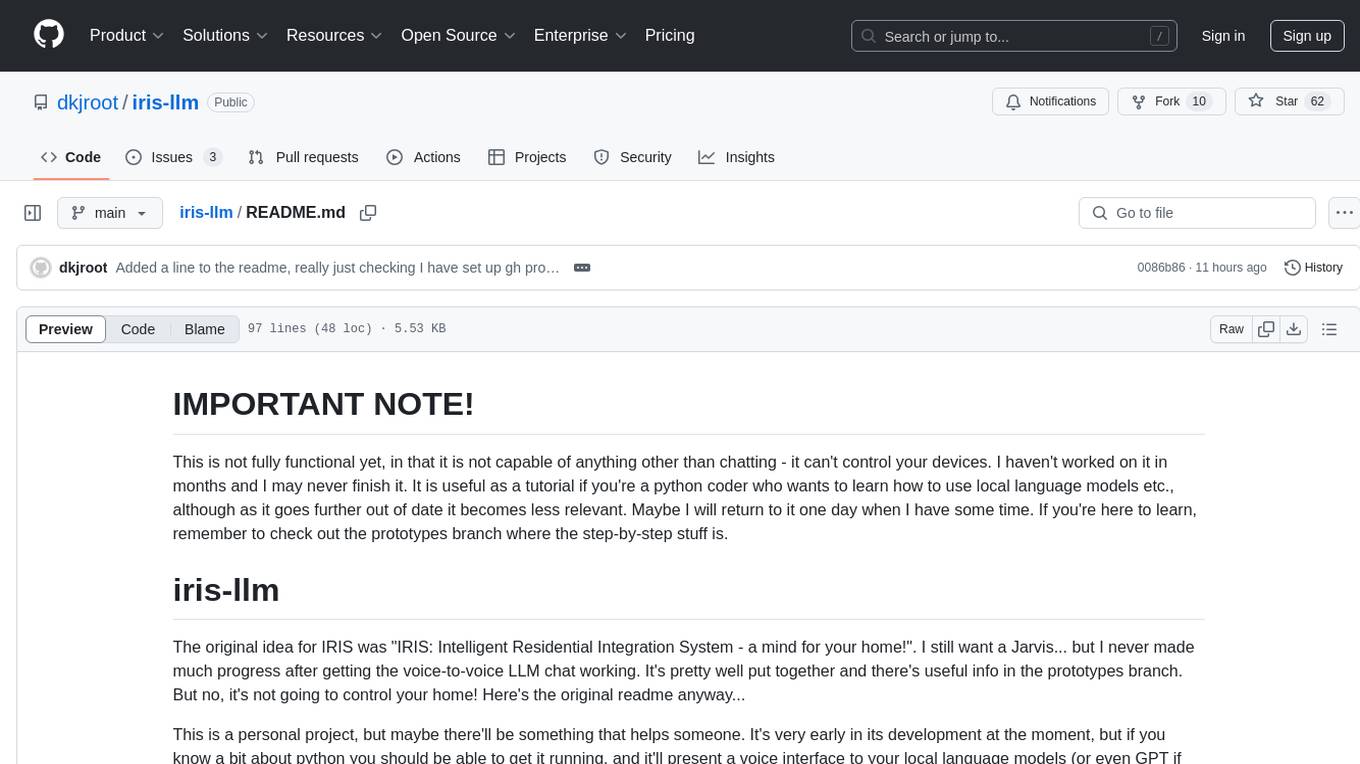The image size is (1360, 764).
Task: Click the iris-llm README heading
Action: (x=226, y=590)
